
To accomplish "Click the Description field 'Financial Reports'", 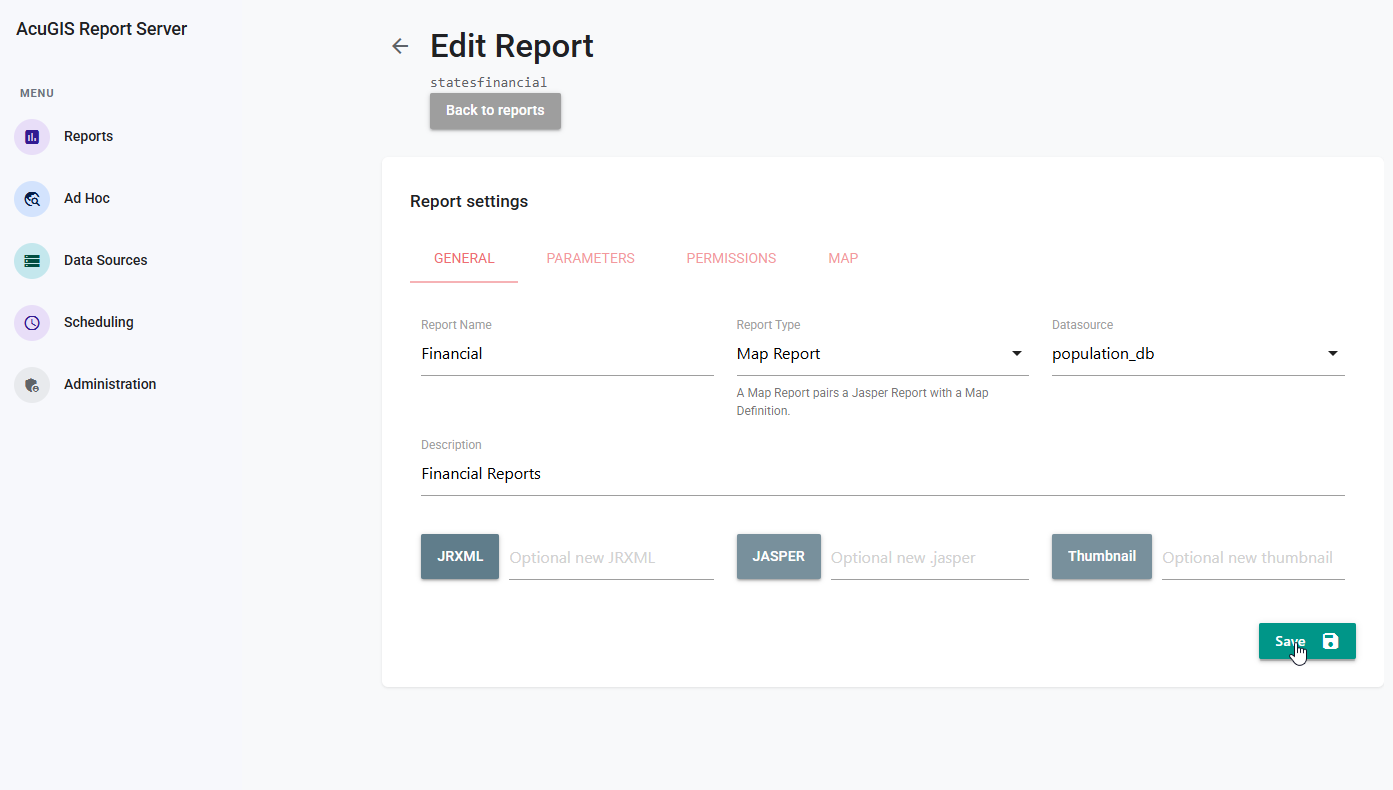I will tap(883, 474).
